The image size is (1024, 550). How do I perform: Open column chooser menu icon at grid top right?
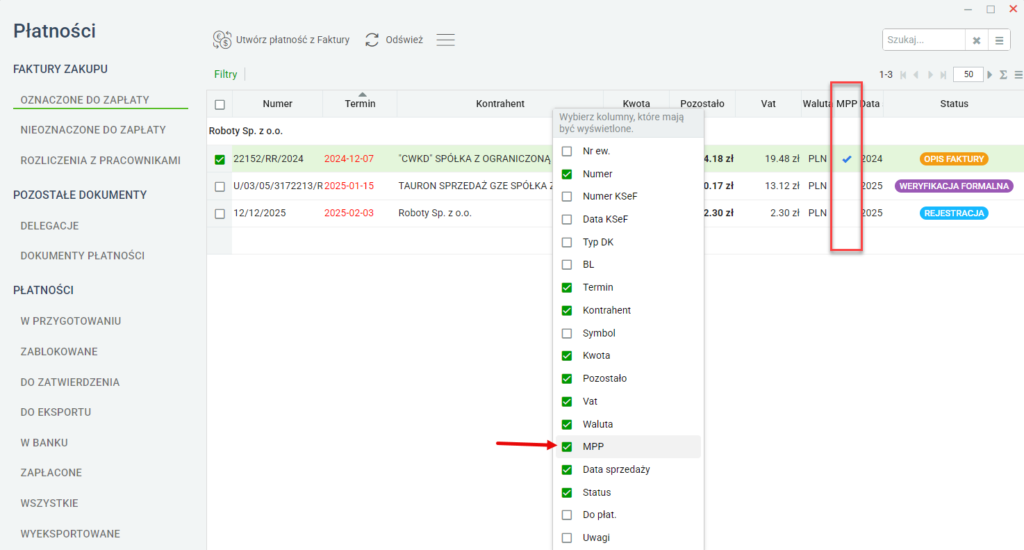click(x=1018, y=75)
